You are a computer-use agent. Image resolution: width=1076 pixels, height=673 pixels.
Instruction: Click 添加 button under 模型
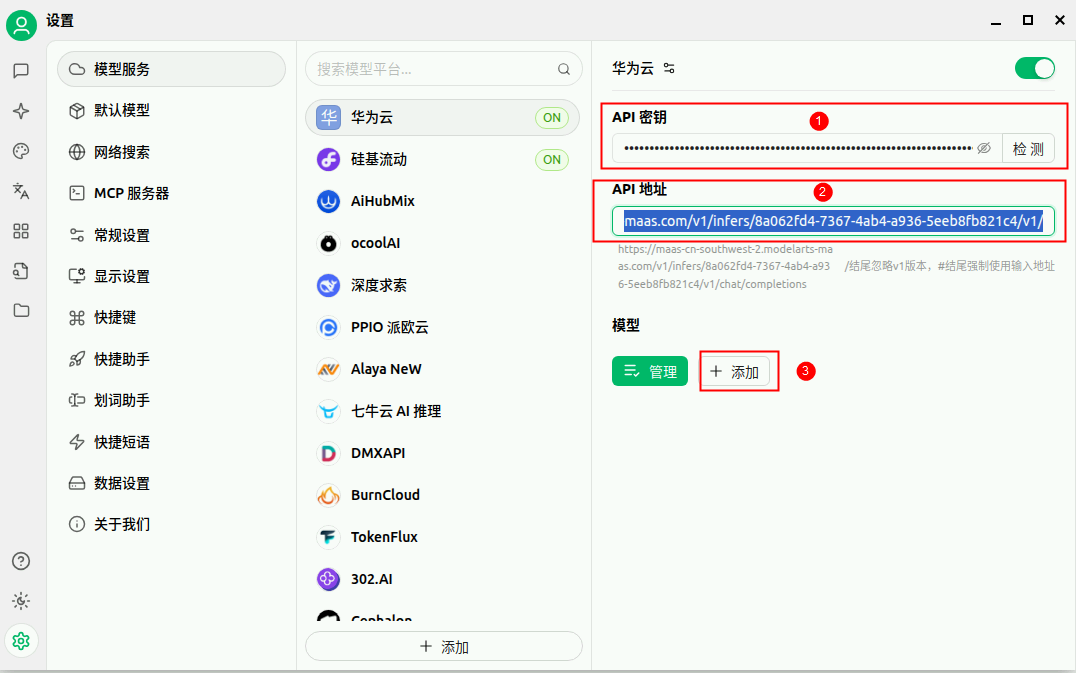pos(735,371)
